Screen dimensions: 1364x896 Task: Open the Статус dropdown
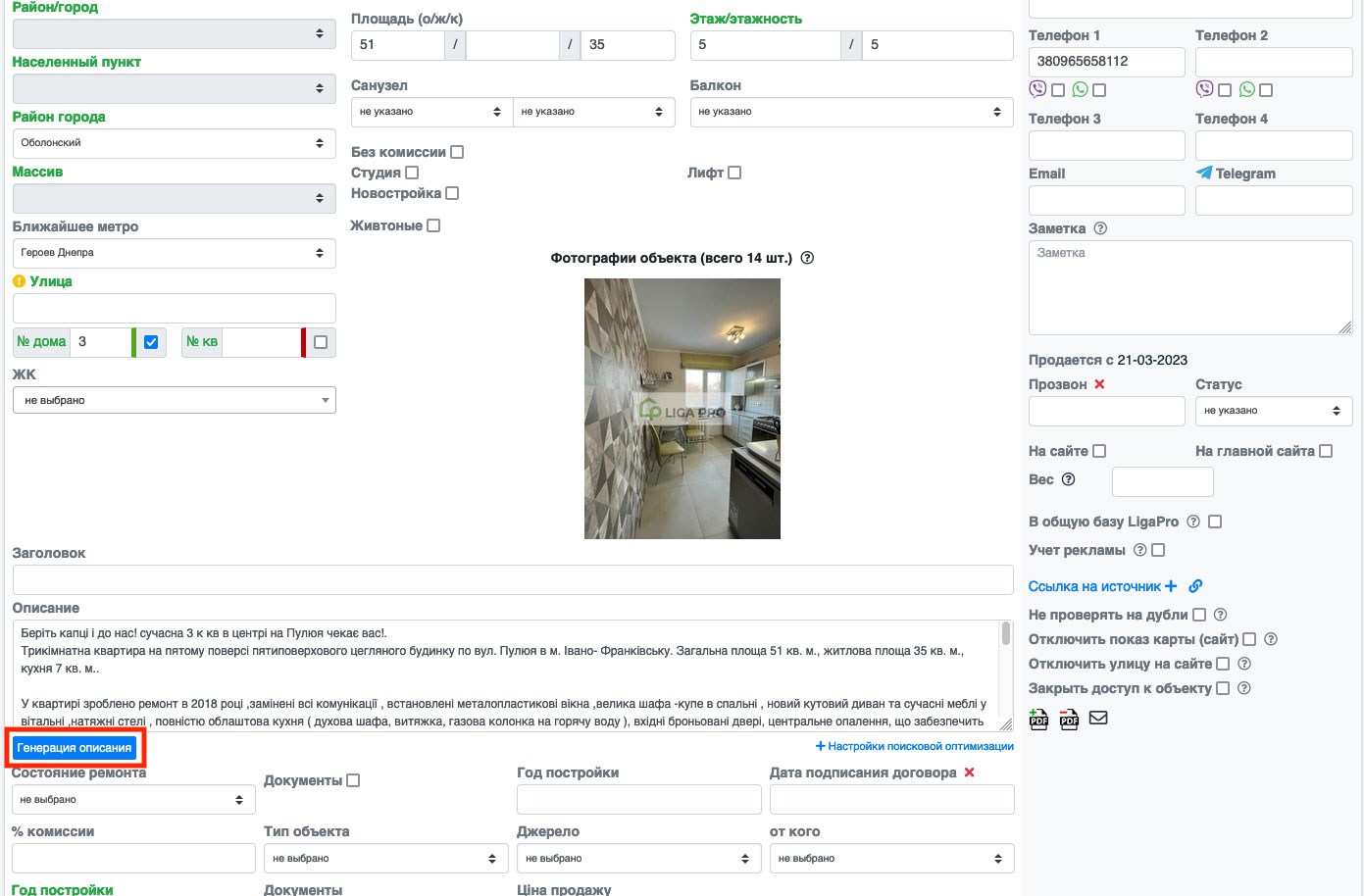point(1273,411)
